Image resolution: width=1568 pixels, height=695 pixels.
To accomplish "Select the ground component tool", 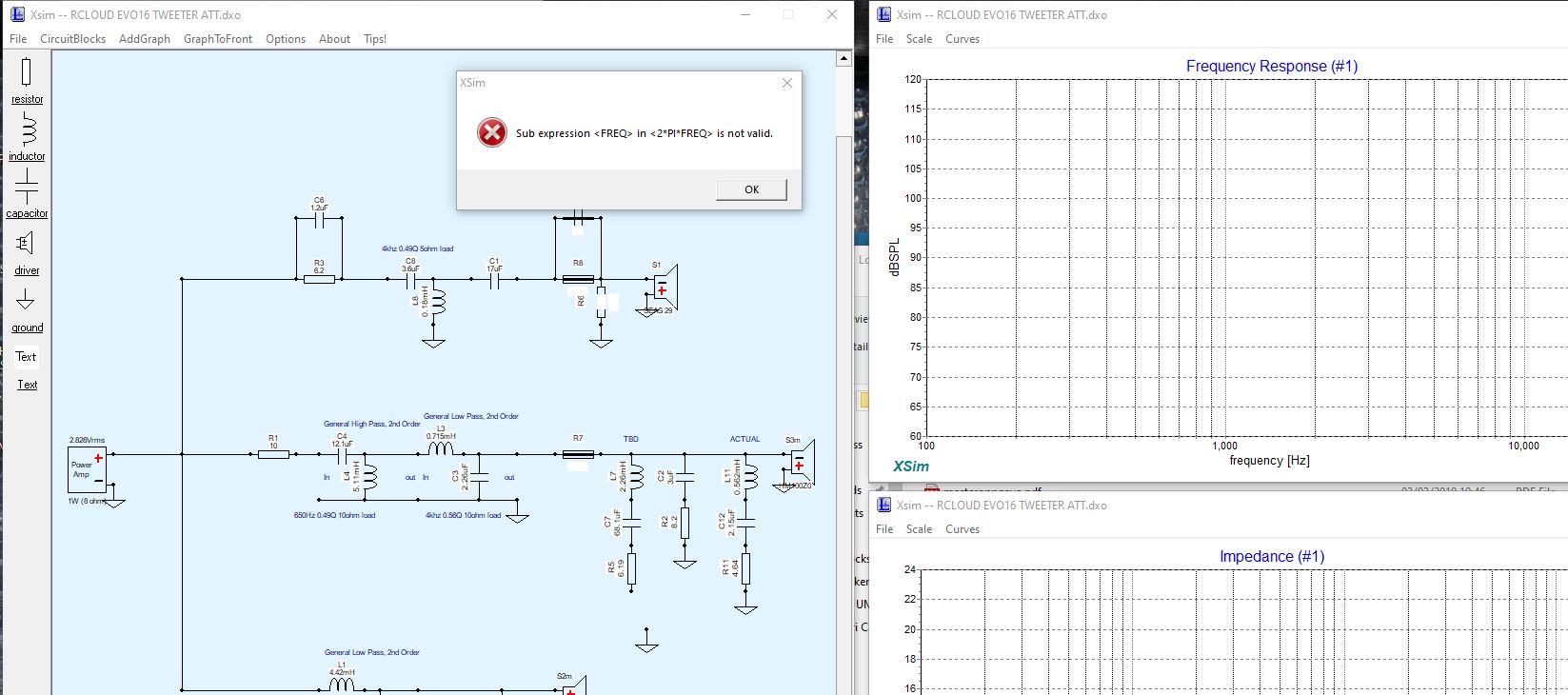I will (27, 310).
